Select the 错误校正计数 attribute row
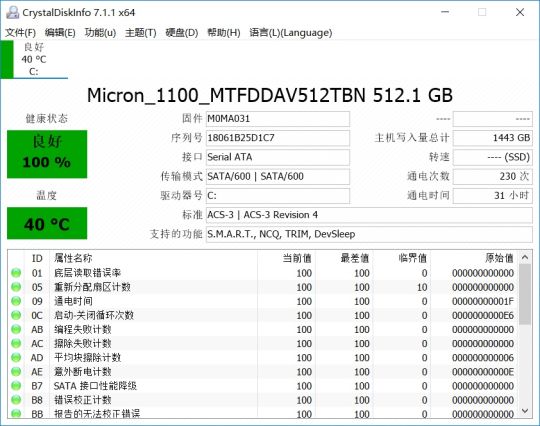The height and width of the screenshot is (426, 540). coord(263,400)
